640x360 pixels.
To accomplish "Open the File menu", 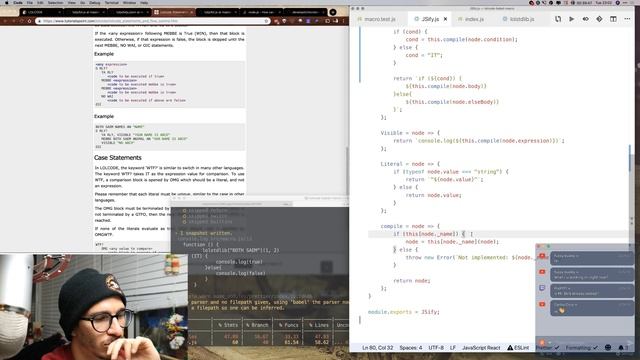I will coord(30,2).
